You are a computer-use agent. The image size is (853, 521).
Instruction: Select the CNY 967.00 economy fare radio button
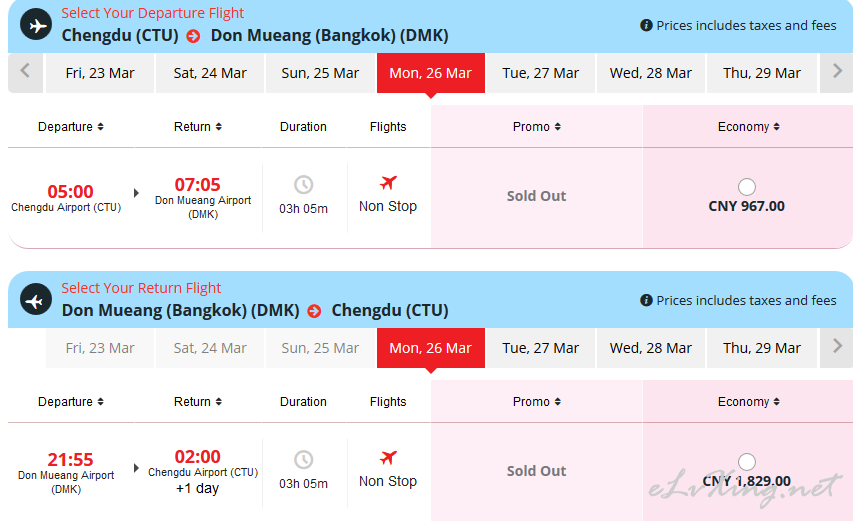[x=747, y=187]
